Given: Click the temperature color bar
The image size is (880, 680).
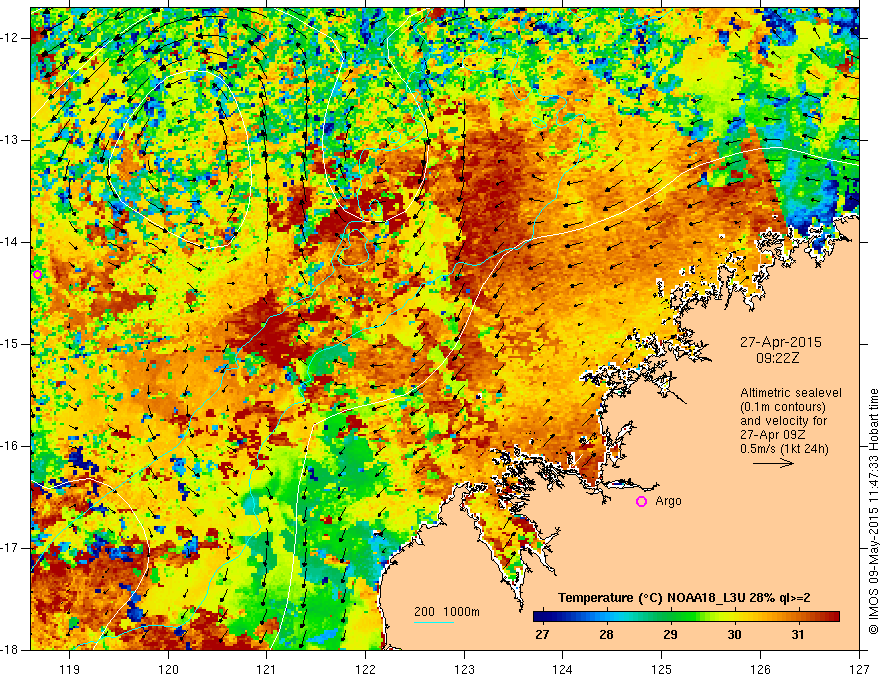Looking at the screenshot, I should pos(686,617).
